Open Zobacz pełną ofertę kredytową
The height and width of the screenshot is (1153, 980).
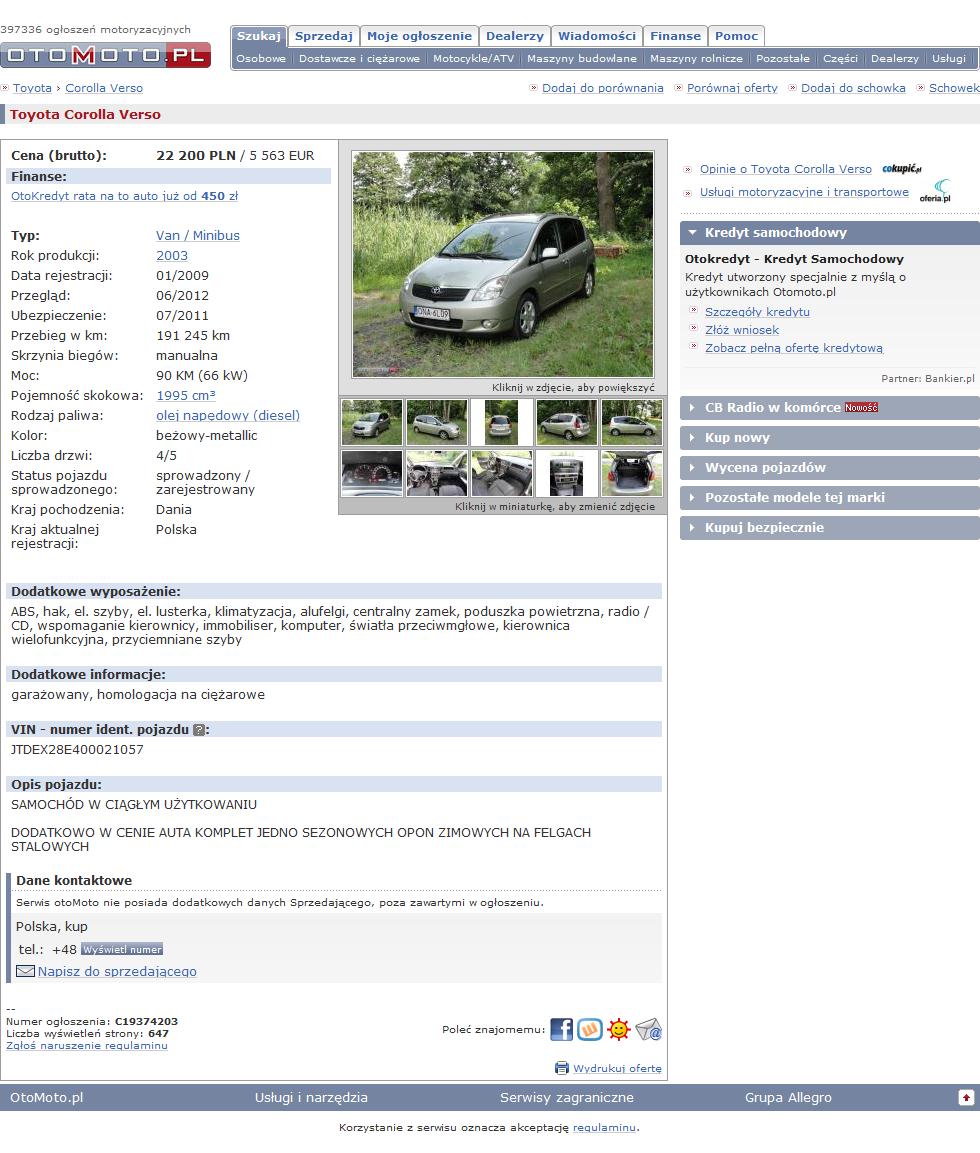click(x=794, y=348)
